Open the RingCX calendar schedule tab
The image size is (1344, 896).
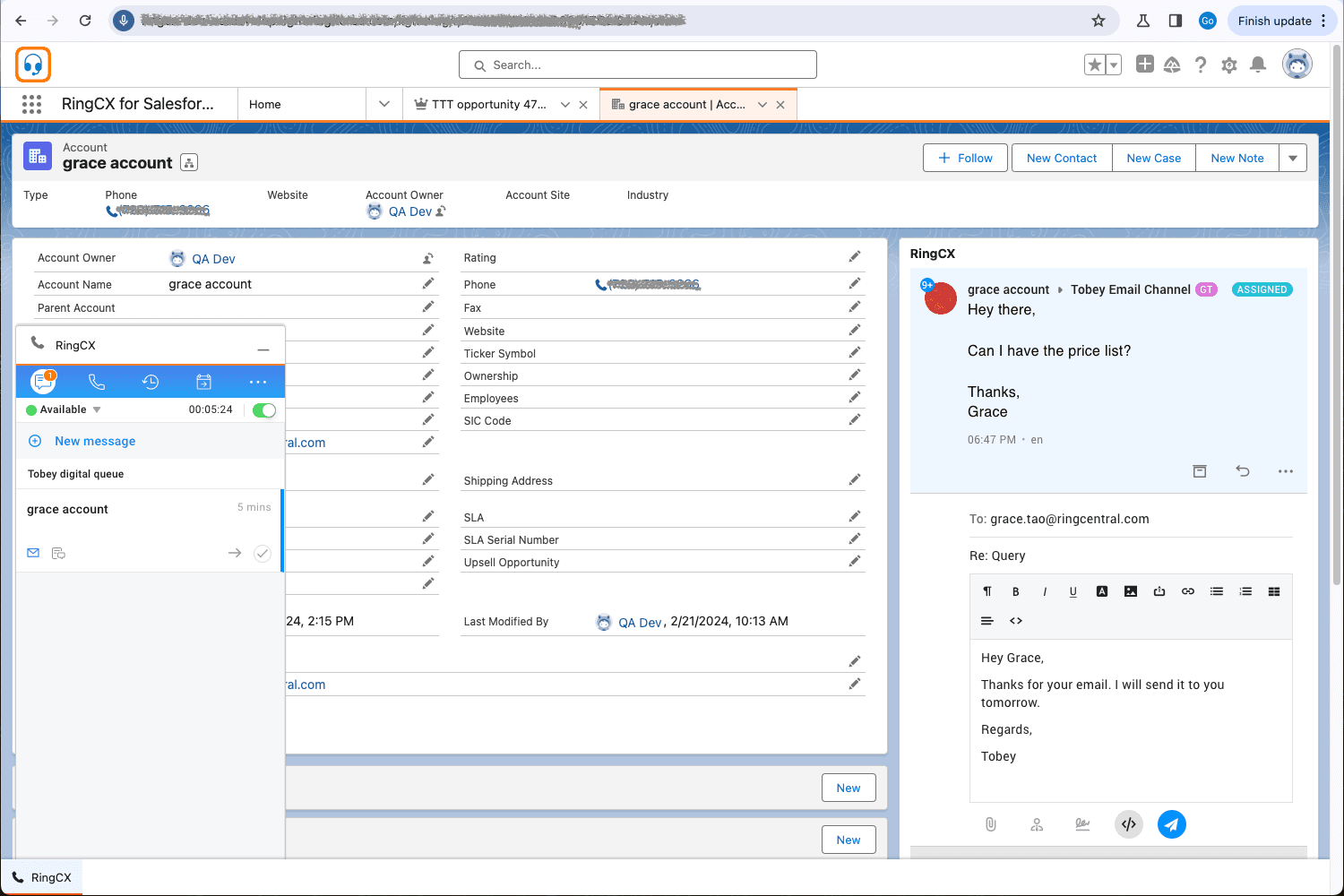point(204,382)
